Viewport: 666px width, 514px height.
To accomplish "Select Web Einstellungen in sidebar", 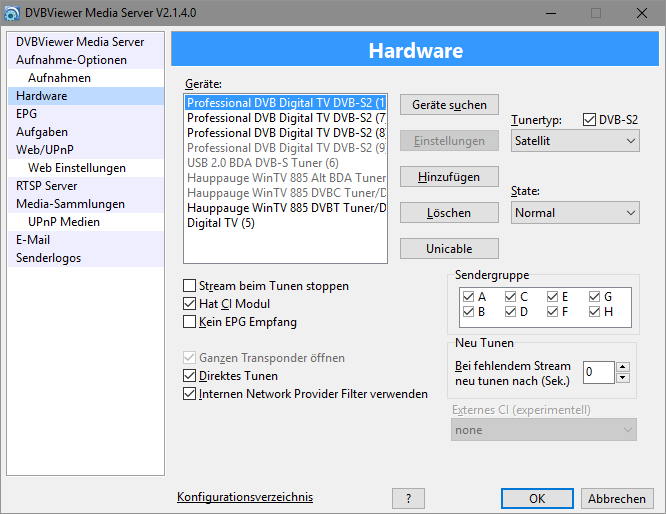I will click(x=86, y=168).
